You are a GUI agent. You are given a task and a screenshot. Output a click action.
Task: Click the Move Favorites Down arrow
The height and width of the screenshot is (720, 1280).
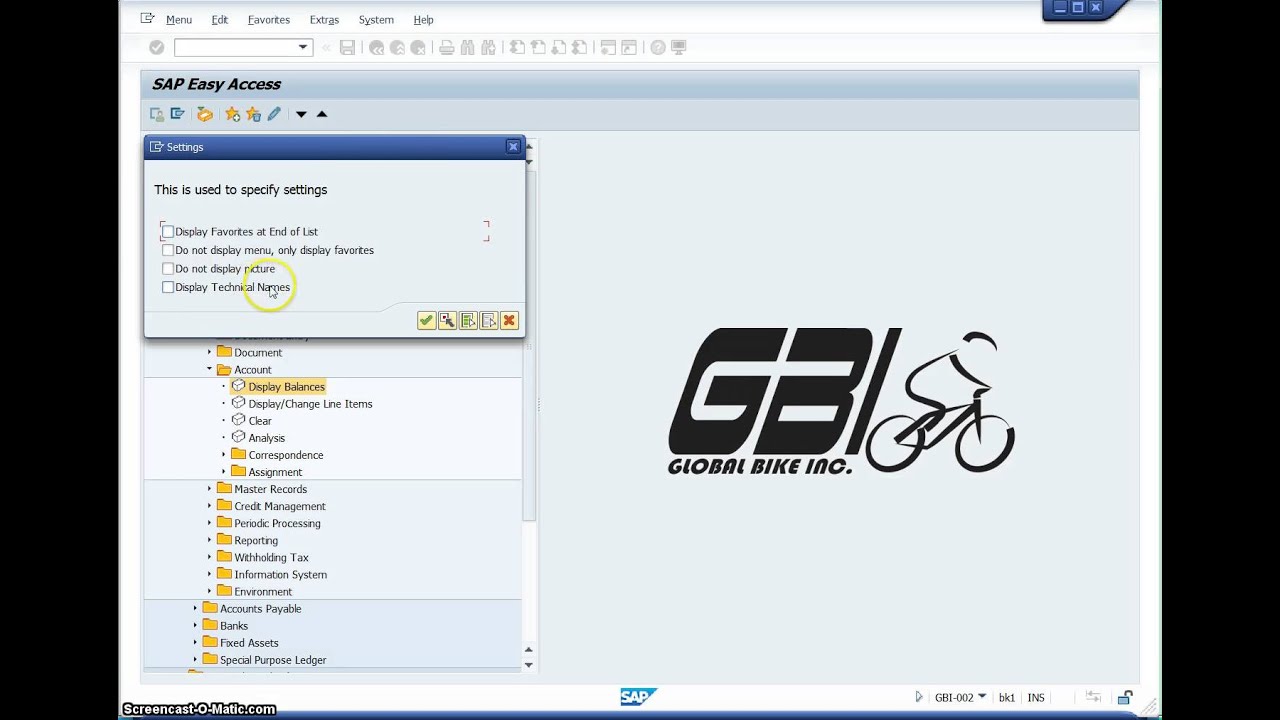coord(300,114)
